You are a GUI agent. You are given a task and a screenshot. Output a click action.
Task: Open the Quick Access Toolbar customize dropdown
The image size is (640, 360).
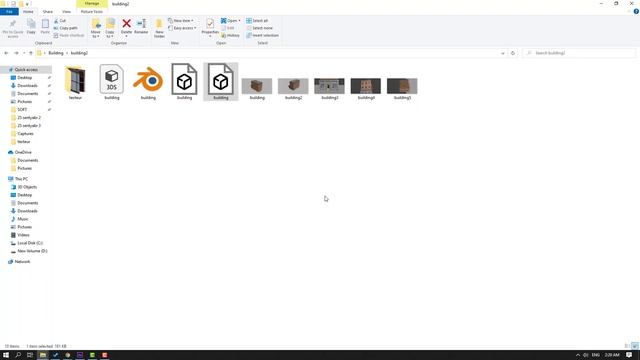27,4
